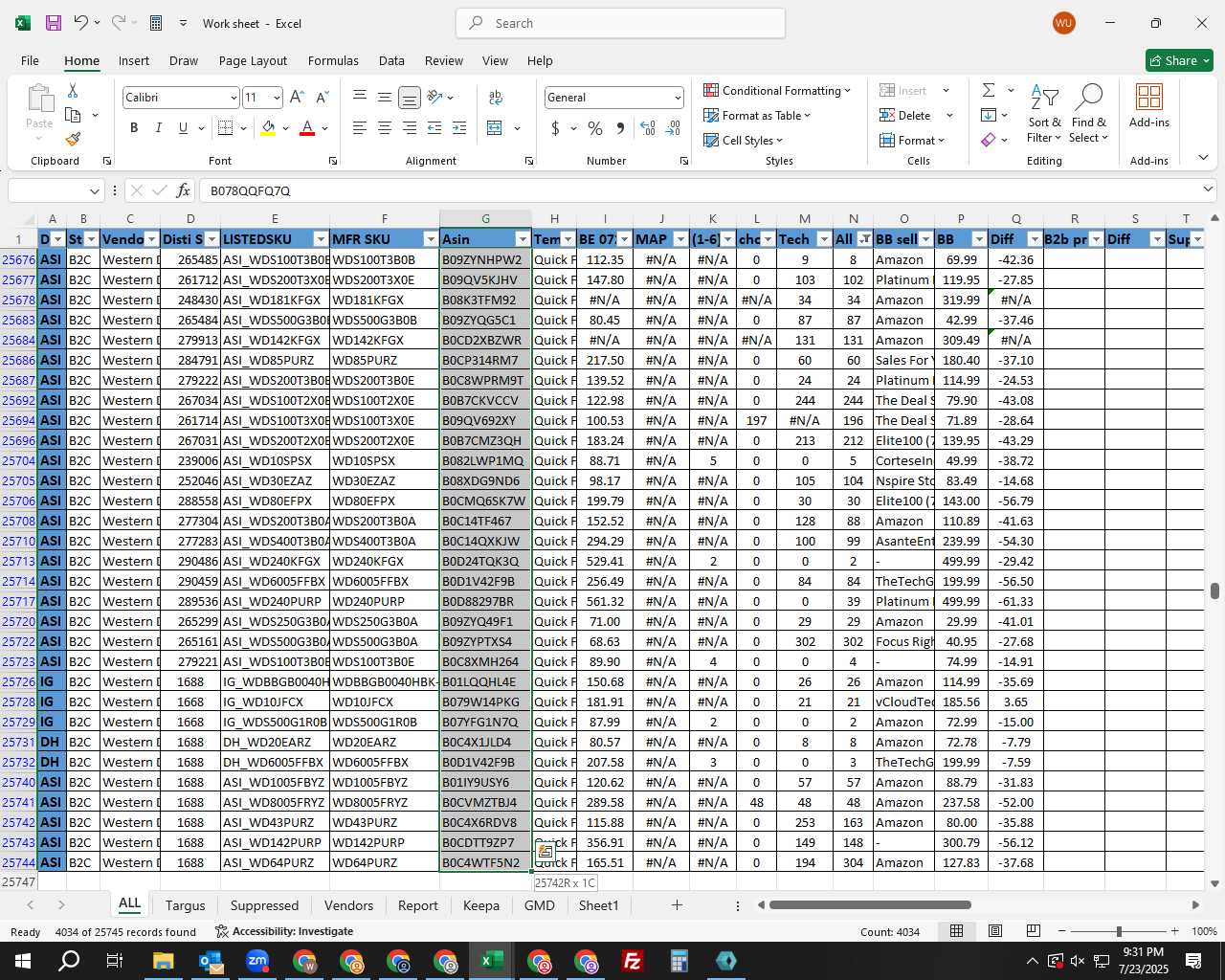
Task: Open the Suppressed sheet tab
Action: [x=264, y=905]
